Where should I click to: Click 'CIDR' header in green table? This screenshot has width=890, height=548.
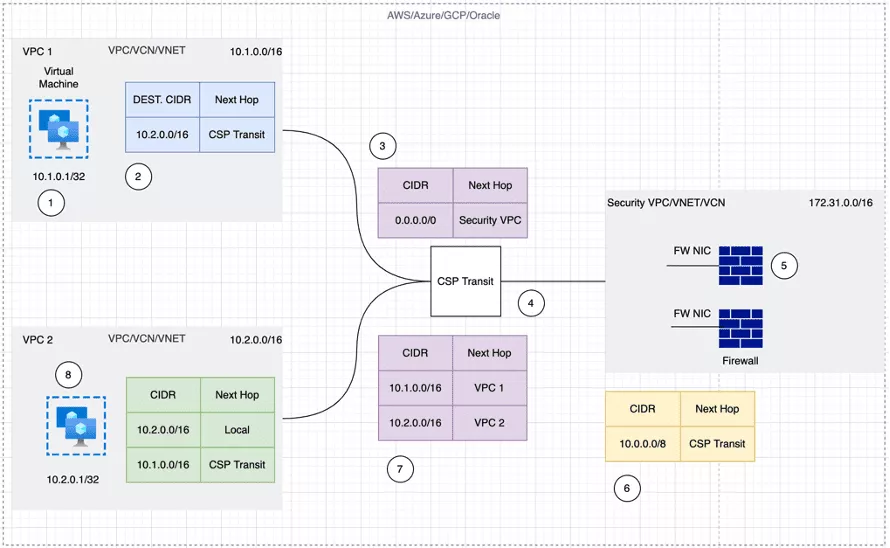(163, 395)
